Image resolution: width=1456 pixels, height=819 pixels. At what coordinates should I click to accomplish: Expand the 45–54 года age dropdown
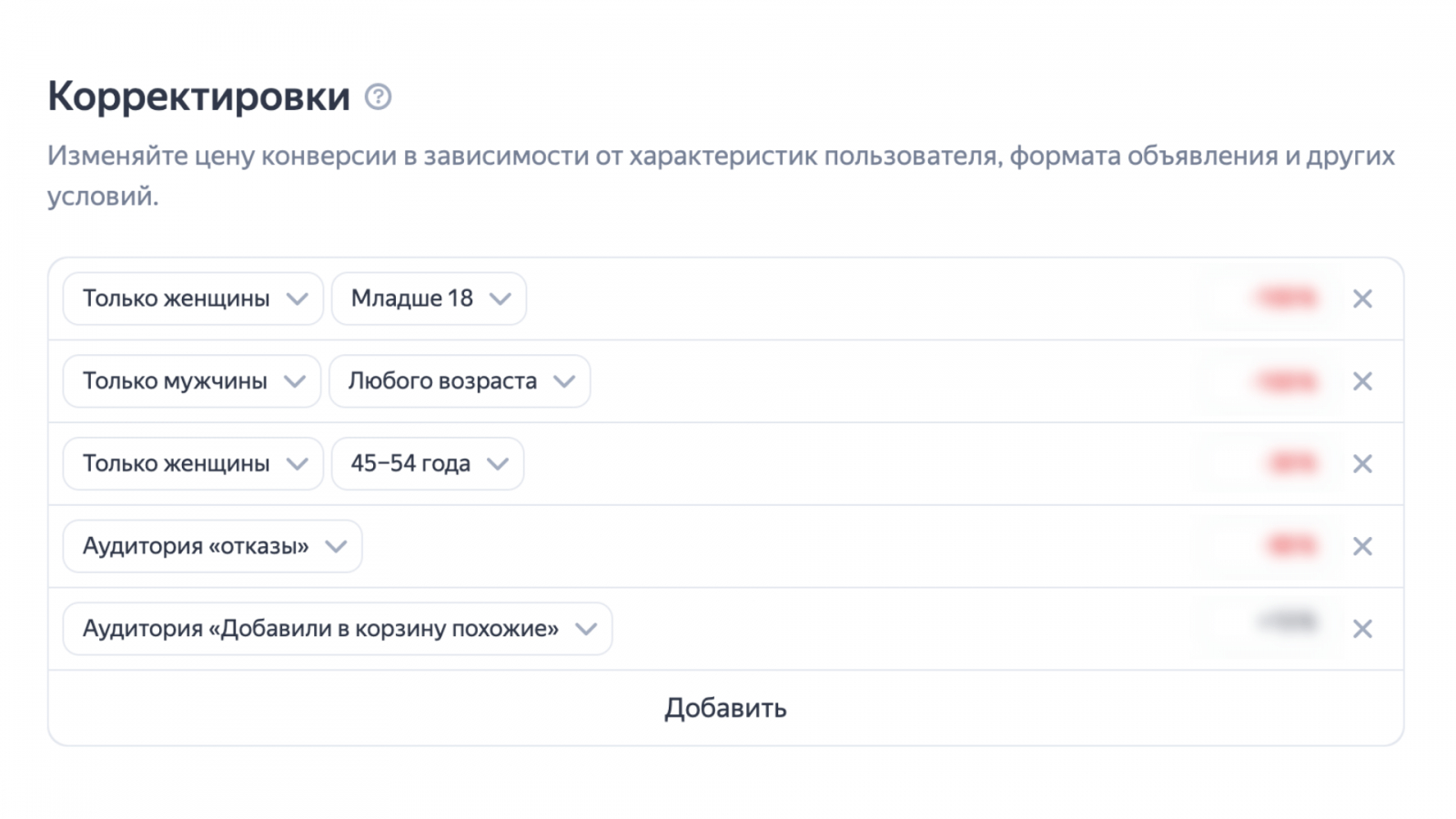coord(428,464)
